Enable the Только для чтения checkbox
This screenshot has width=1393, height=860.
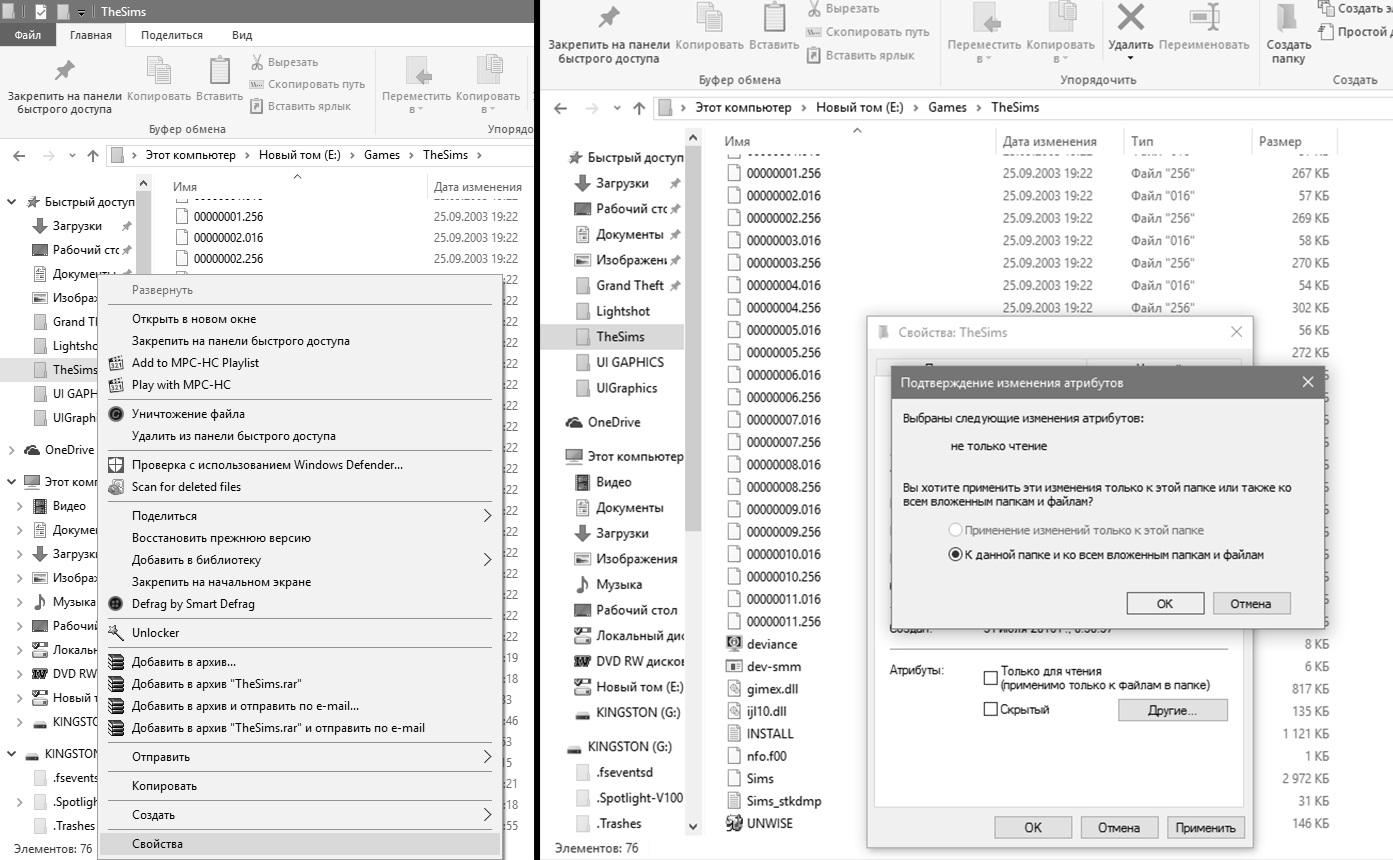[991, 678]
